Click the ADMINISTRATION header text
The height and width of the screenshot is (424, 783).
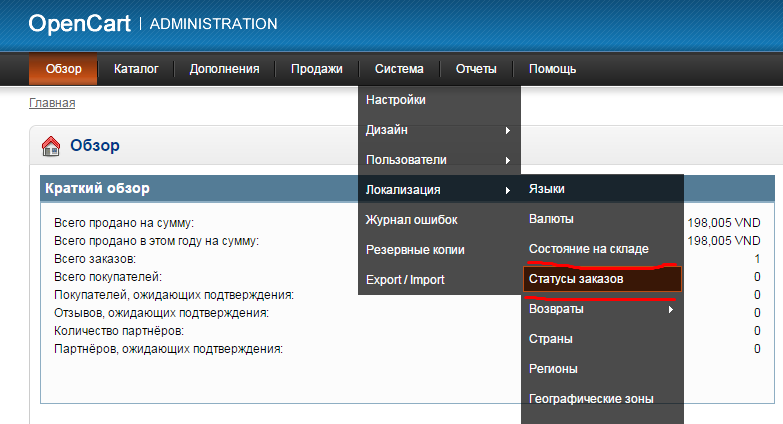213,24
